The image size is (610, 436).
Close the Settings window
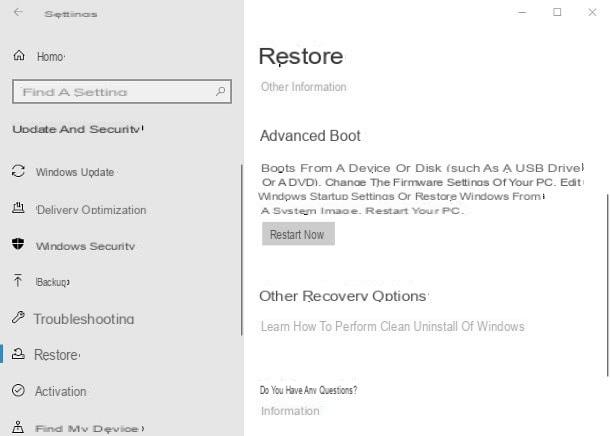(x=592, y=12)
